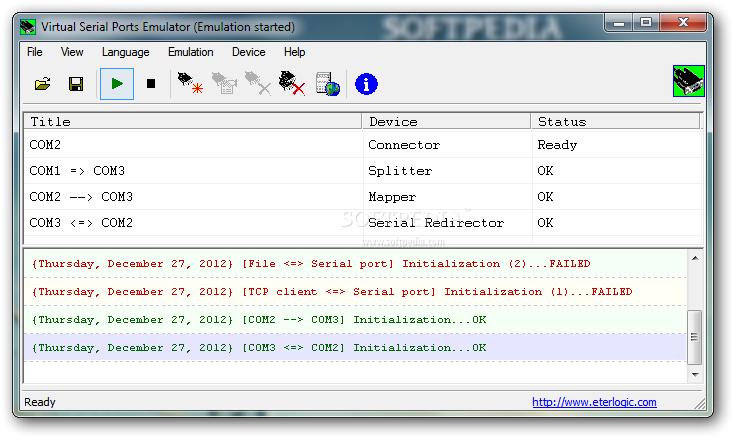
Task: Open the File menu
Action: coord(35,52)
